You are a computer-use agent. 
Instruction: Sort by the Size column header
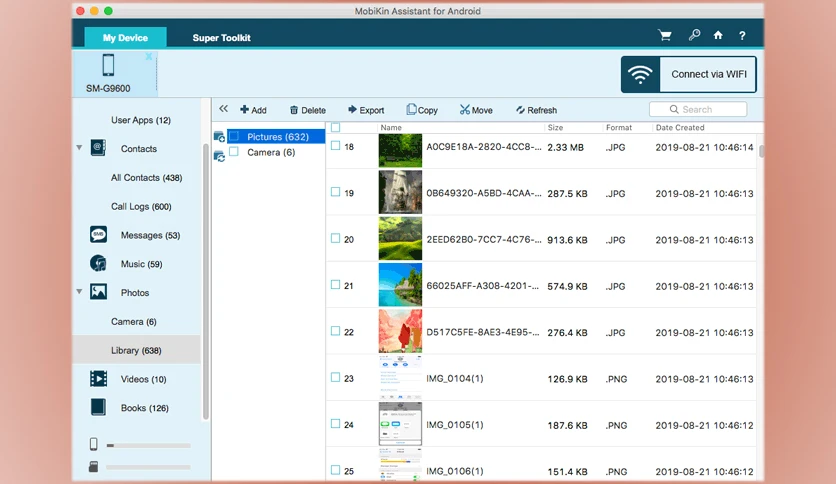click(x=555, y=127)
